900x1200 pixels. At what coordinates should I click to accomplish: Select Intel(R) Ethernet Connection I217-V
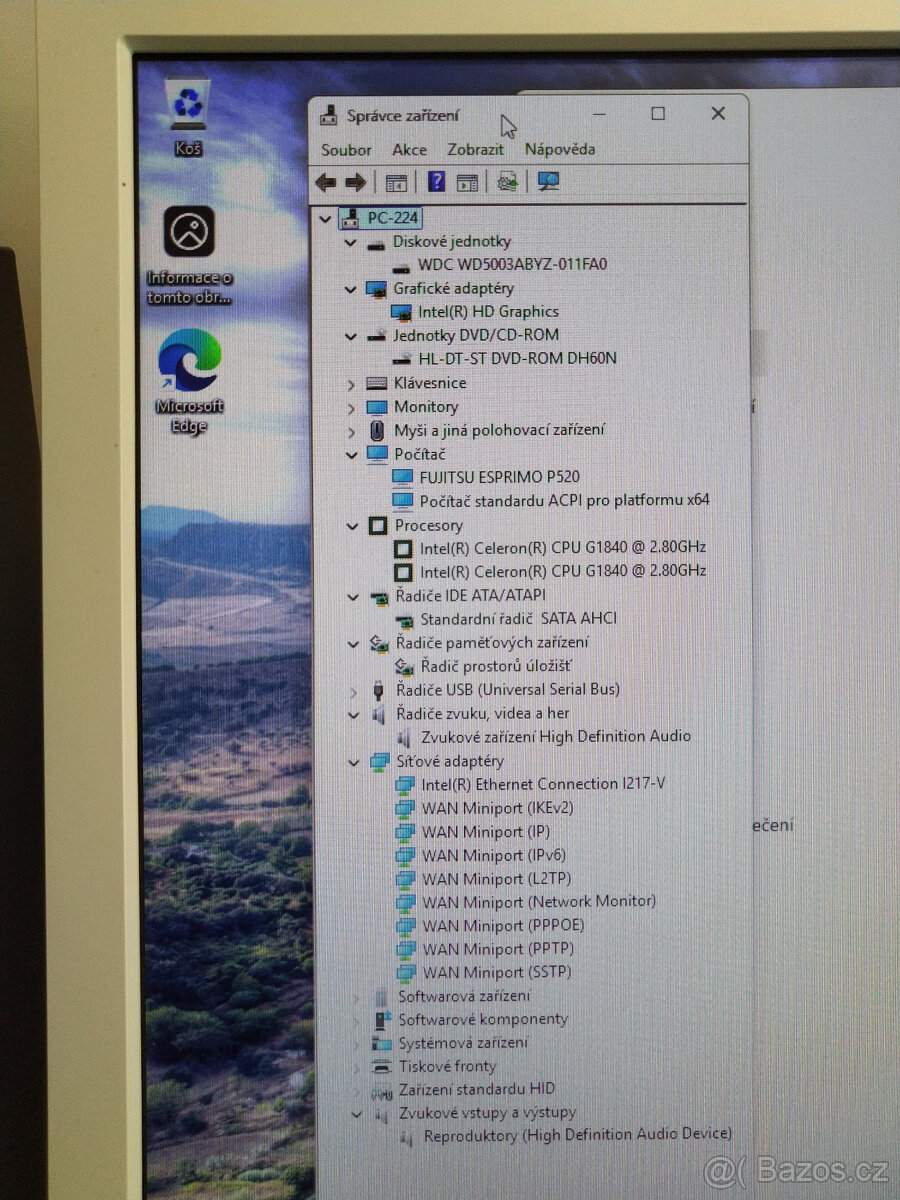[x=543, y=784]
